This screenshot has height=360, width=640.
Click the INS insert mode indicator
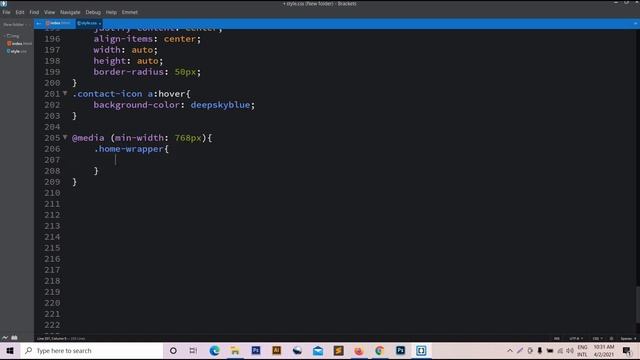point(557,338)
